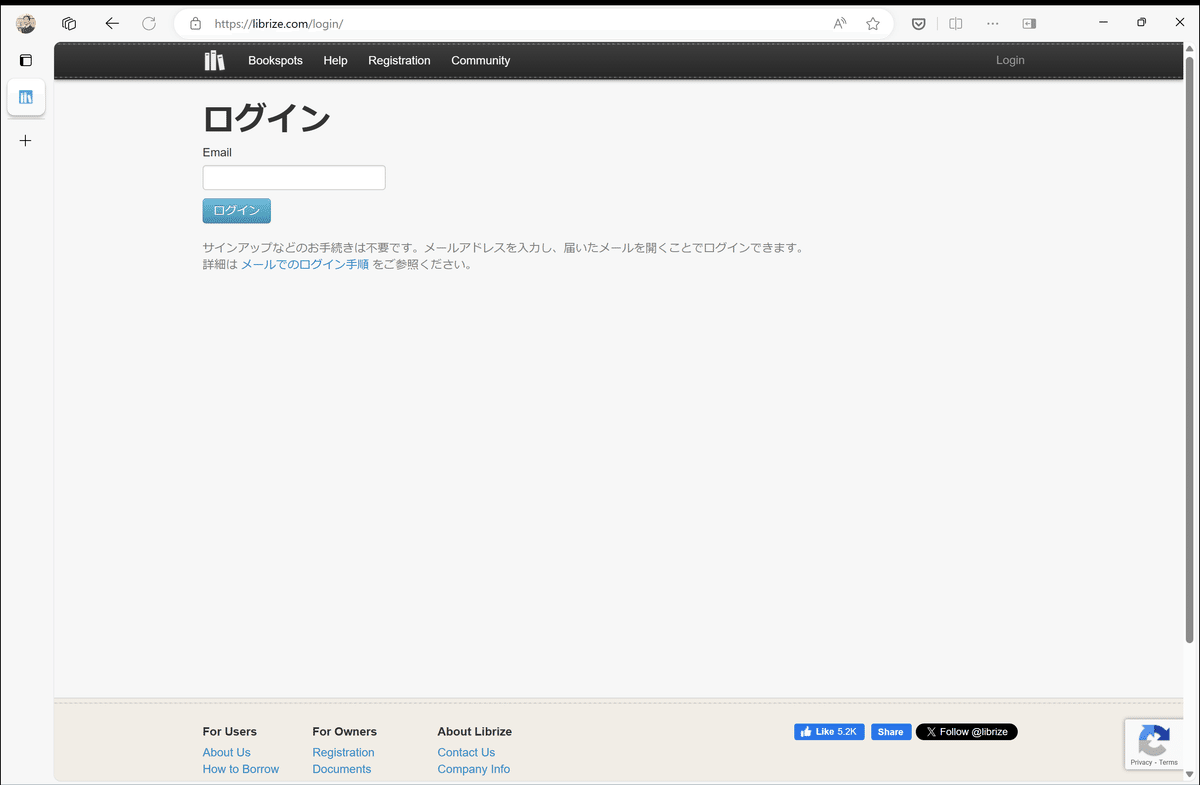Open browser settings and more menu
The image size is (1200, 785).
[993, 24]
